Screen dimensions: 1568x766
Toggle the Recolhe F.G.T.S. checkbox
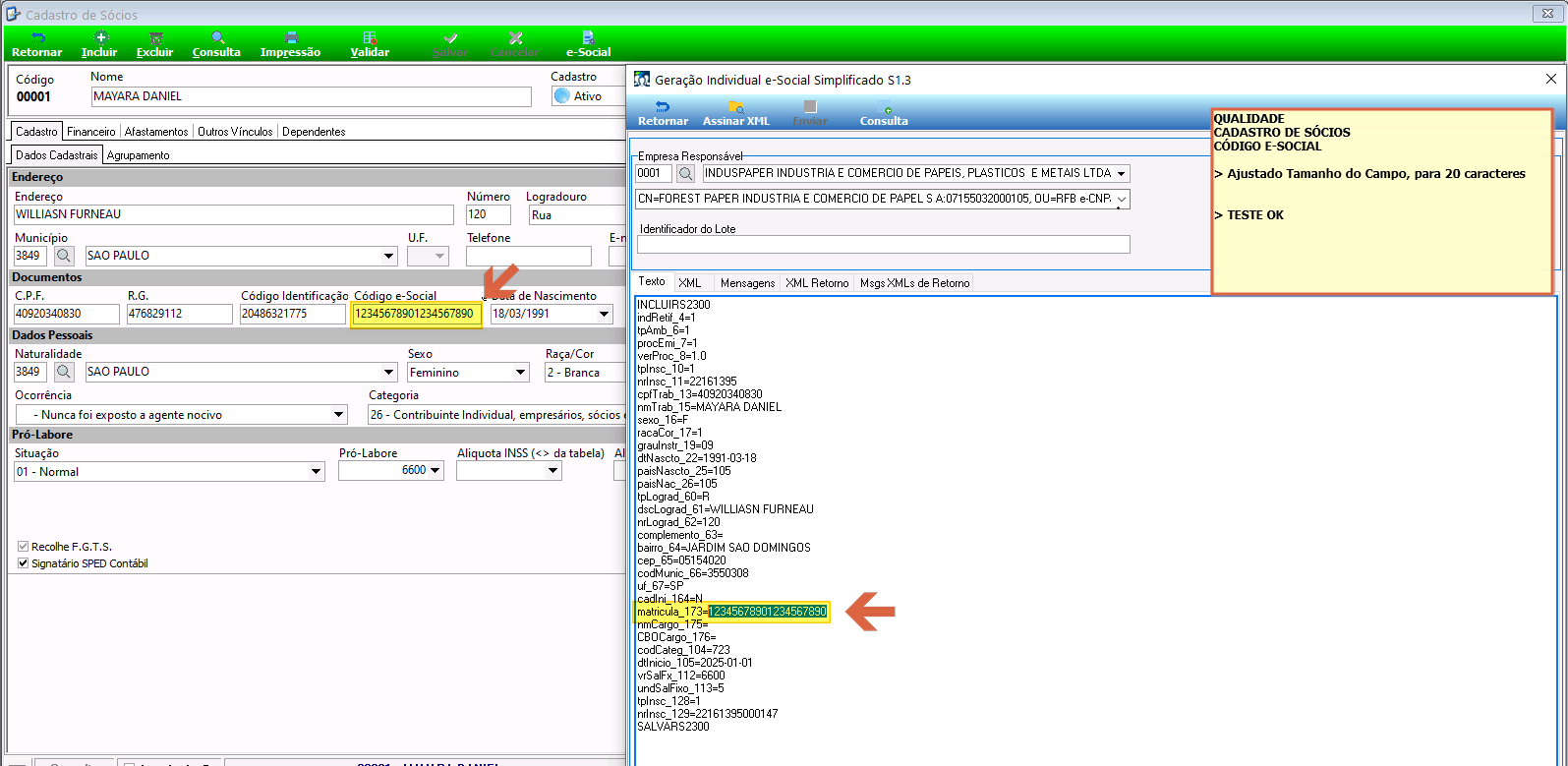click(x=24, y=546)
